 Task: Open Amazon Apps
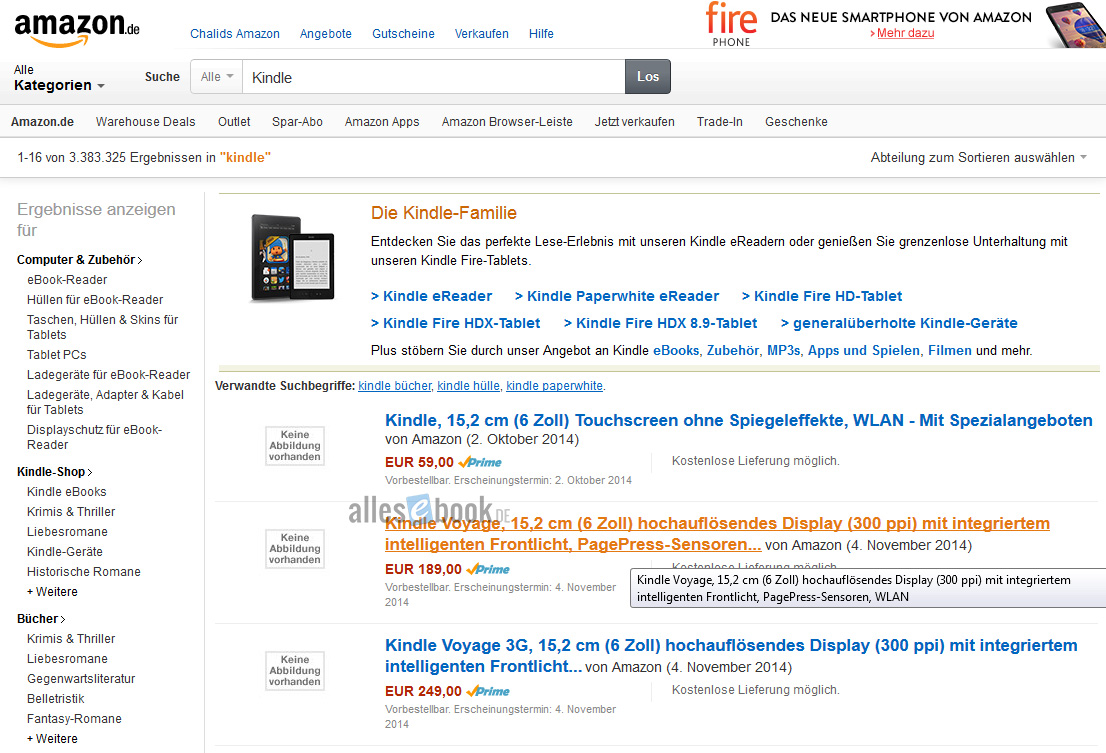pos(382,122)
